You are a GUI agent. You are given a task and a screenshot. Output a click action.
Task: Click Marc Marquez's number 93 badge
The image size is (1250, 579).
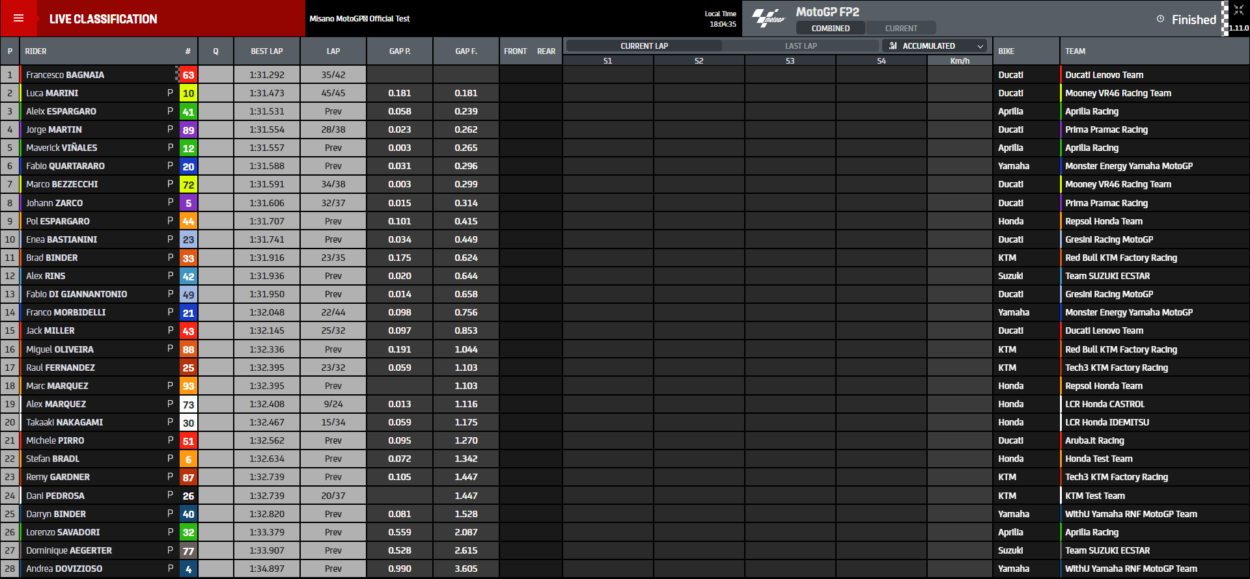[x=188, y=386]
